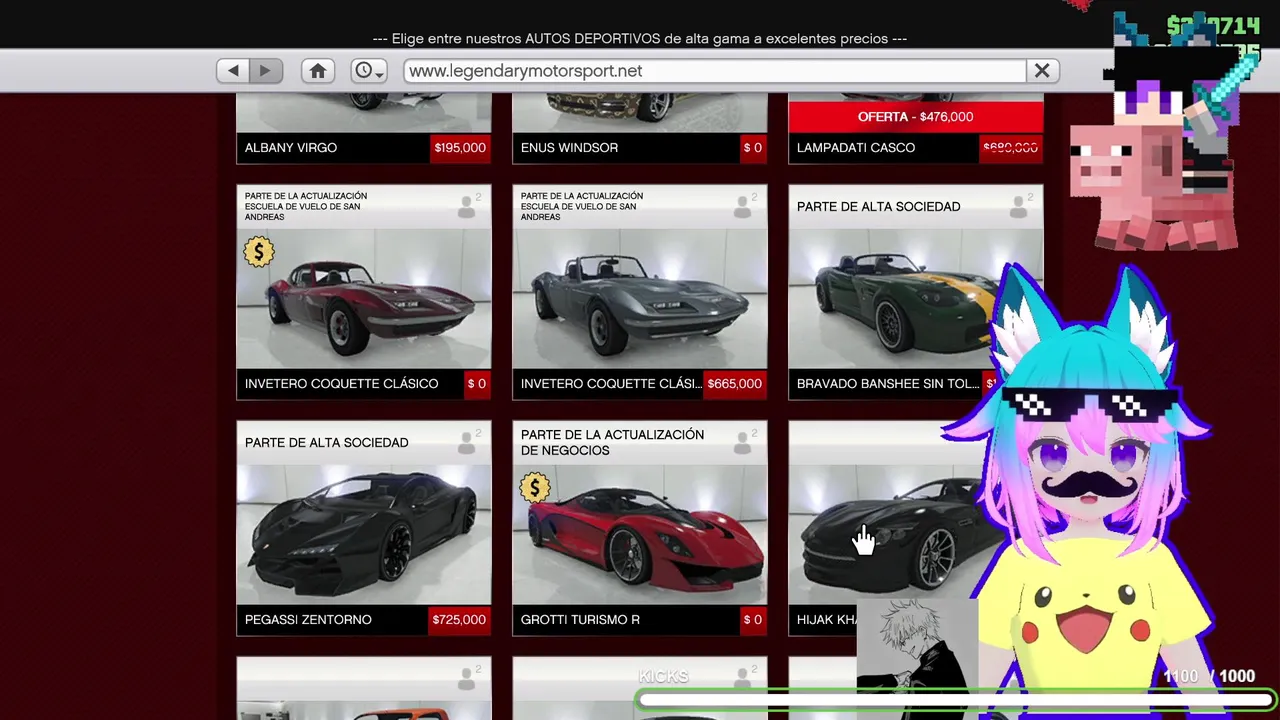
Task: Click the gold dollar badge on Coquette Clásico
Action: pos(258,252)
